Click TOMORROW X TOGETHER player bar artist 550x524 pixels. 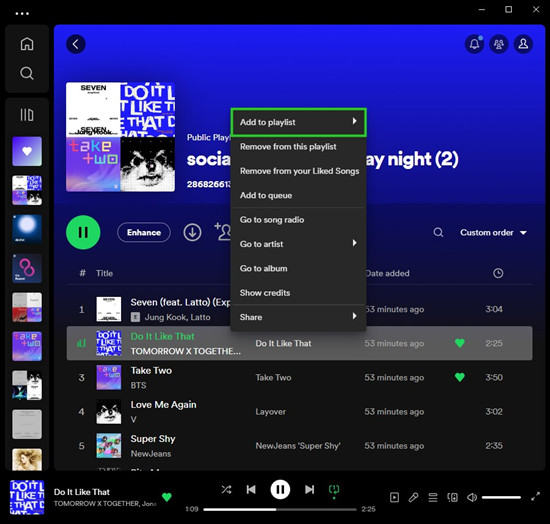[x=96, y=504]
